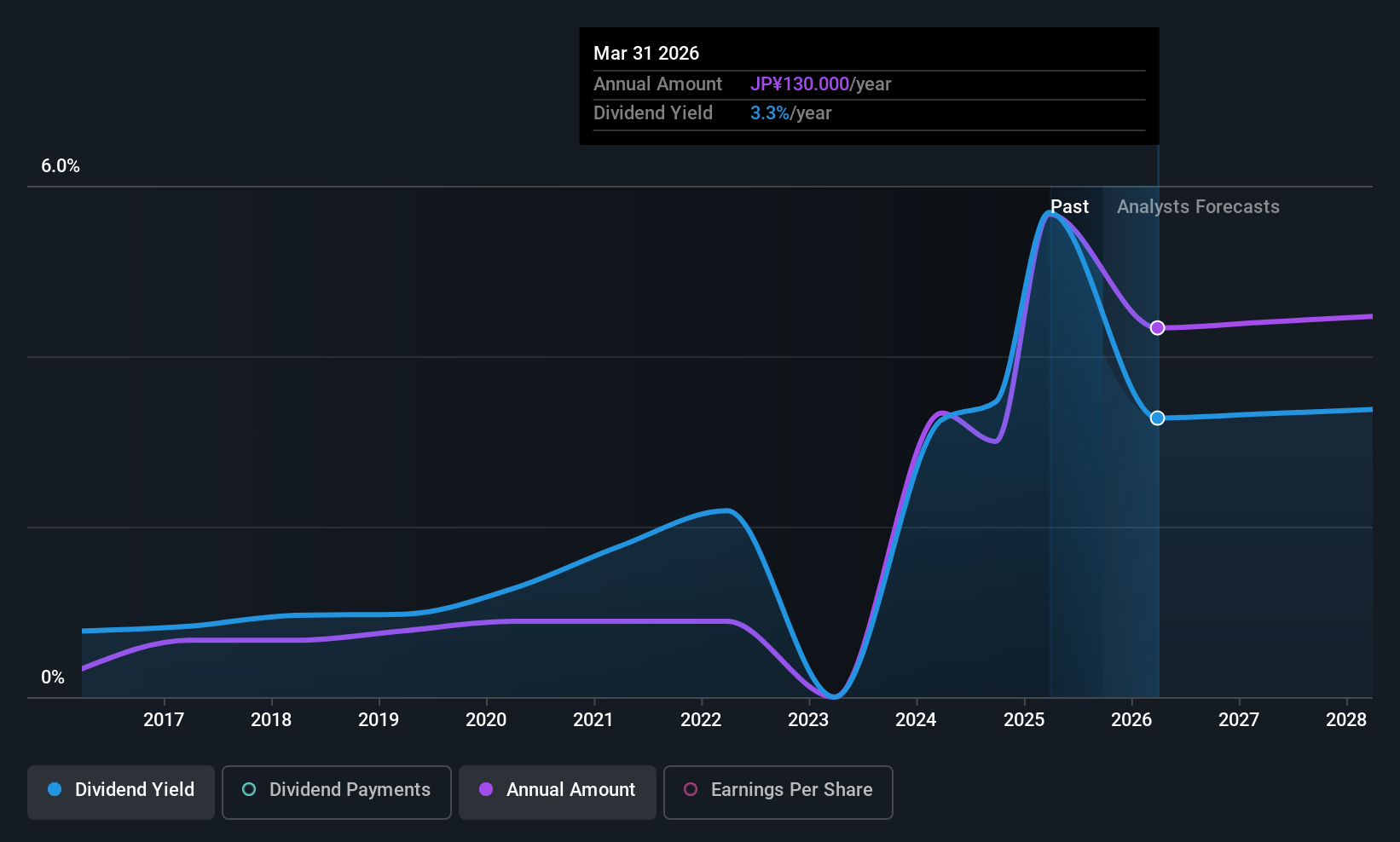
Task: Click the 2028 x-axis year label
Action: click(1346, 720)
